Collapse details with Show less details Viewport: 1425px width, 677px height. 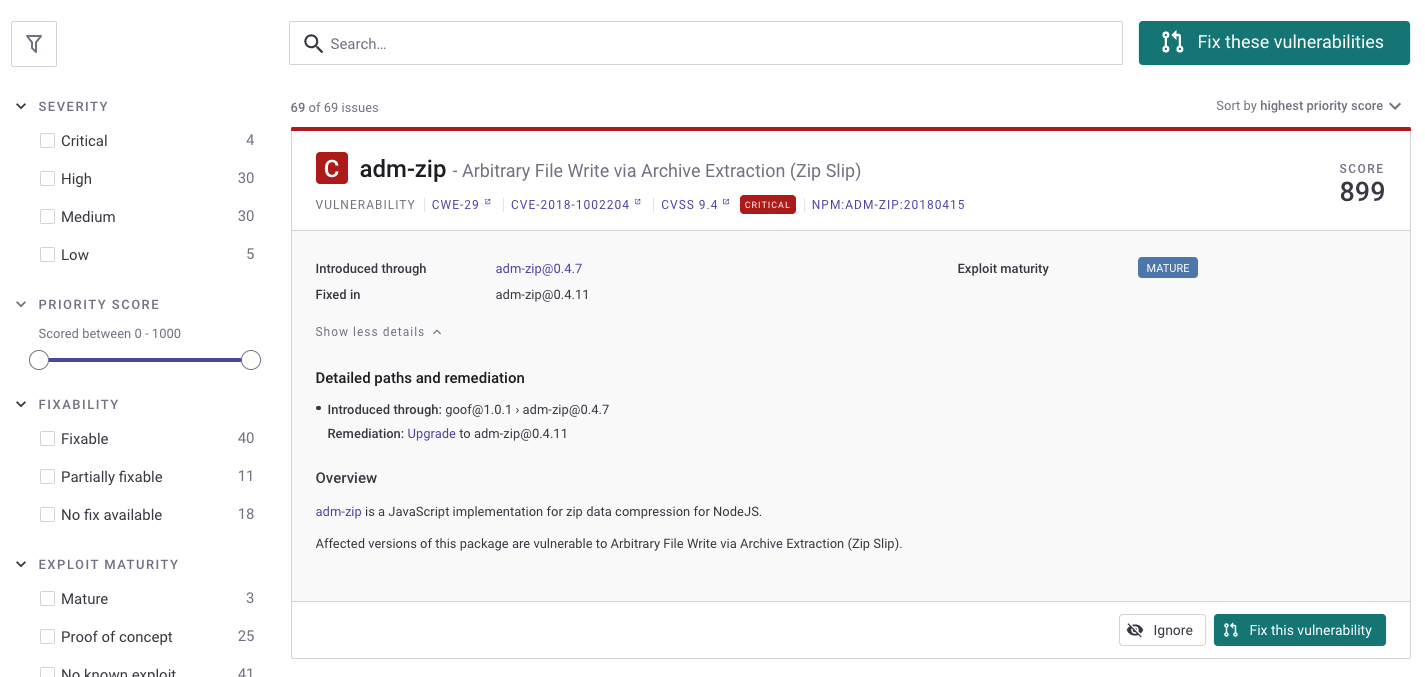tap(378, 332)
